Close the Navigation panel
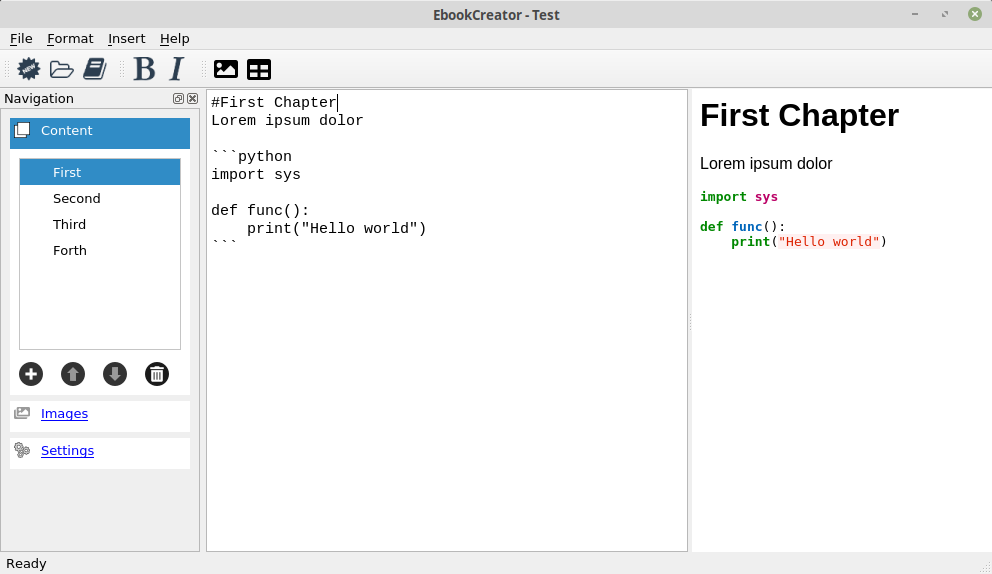Image resolution: width=992 pixels, height=574 pixels. pyautogui.click(x=192, y=99)
